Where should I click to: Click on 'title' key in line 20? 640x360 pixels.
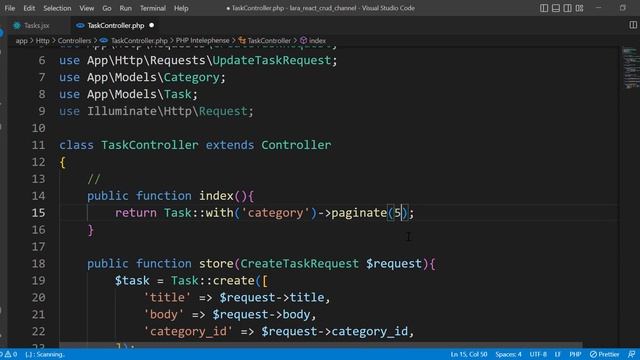tap(167, 298)
